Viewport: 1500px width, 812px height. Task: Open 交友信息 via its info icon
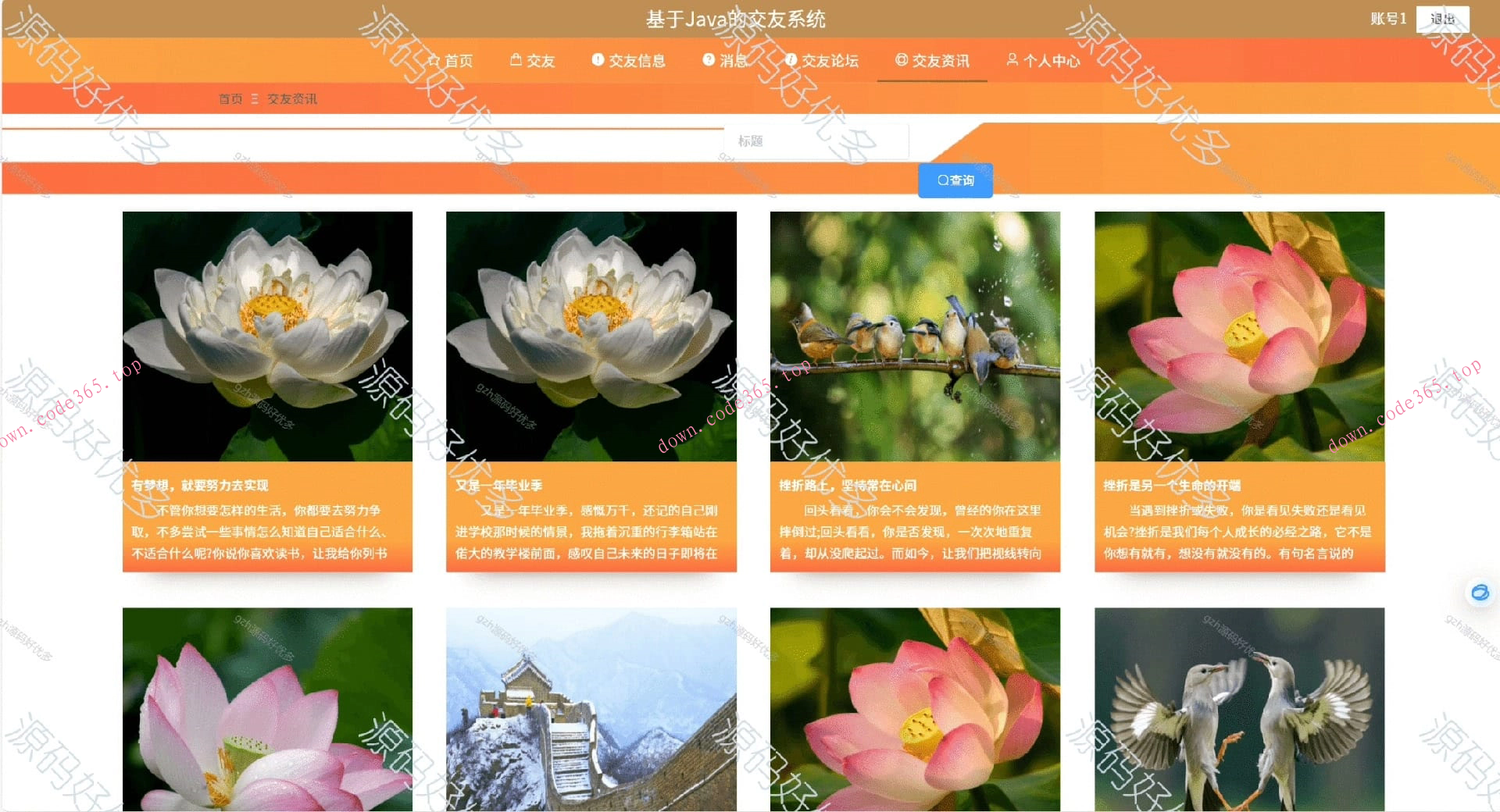coord(598,60)
